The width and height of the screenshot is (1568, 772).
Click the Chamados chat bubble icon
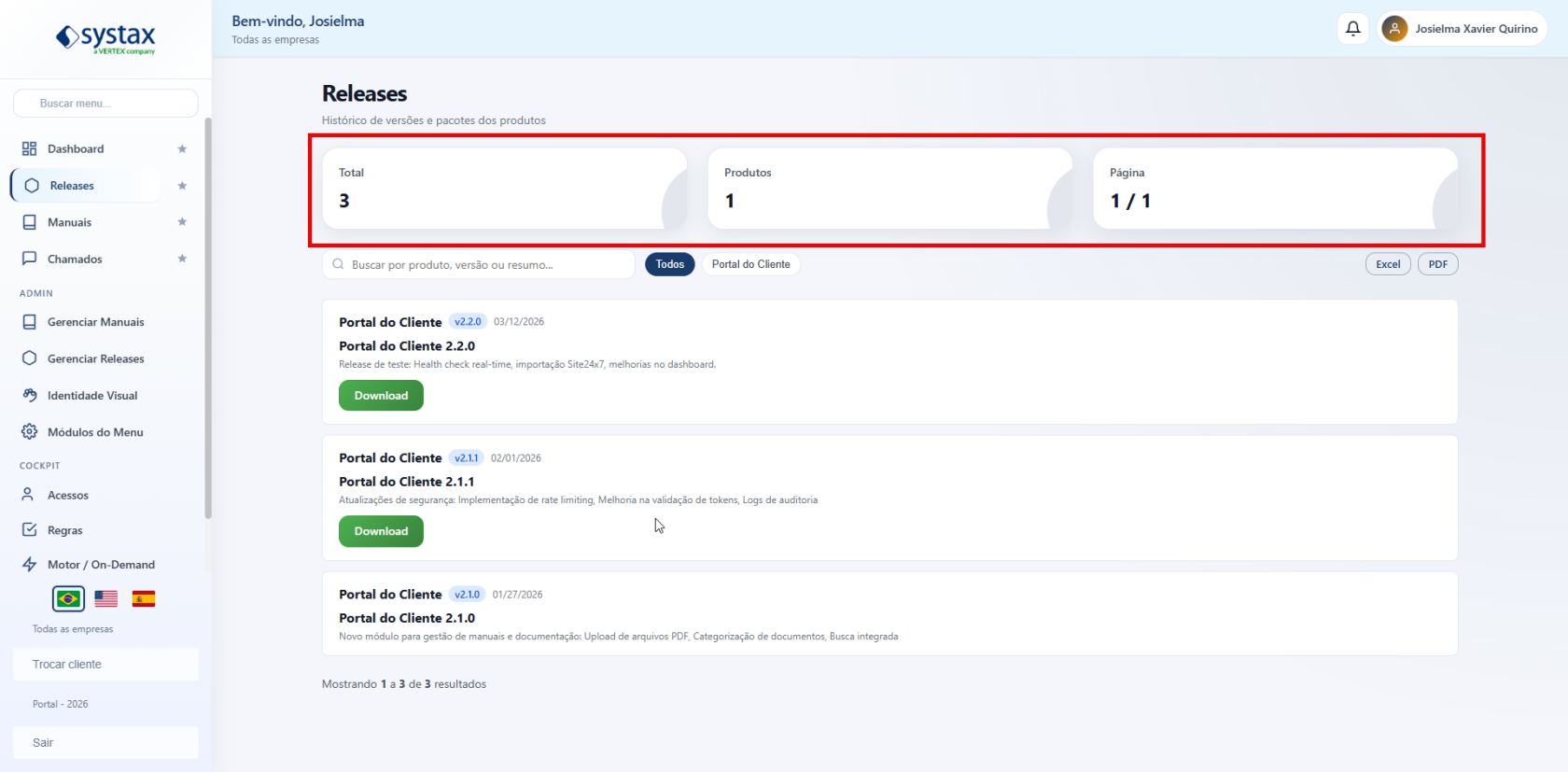click(30, 259)
